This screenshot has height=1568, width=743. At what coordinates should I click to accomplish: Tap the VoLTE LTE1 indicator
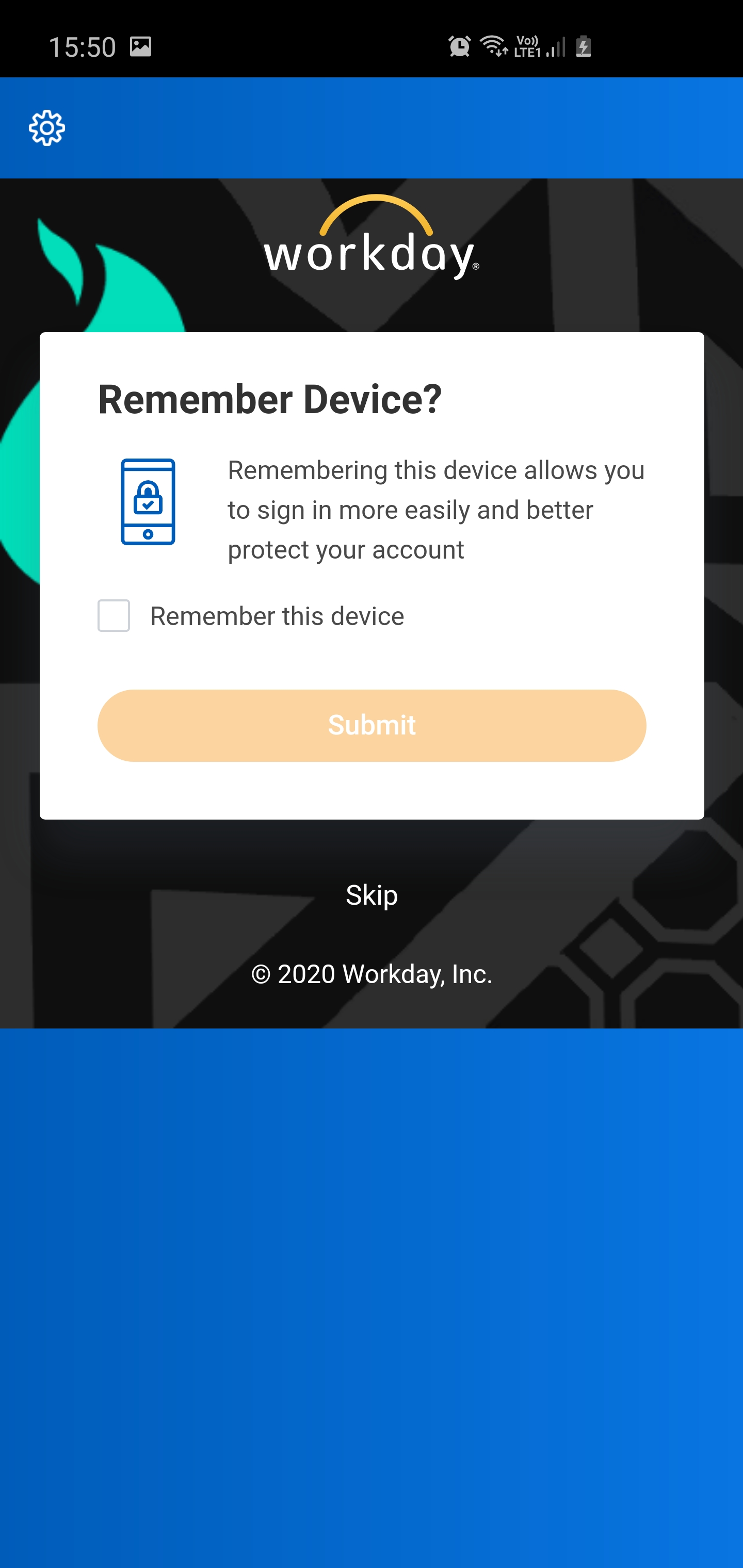pyautogui.click(x=527, y=46)
